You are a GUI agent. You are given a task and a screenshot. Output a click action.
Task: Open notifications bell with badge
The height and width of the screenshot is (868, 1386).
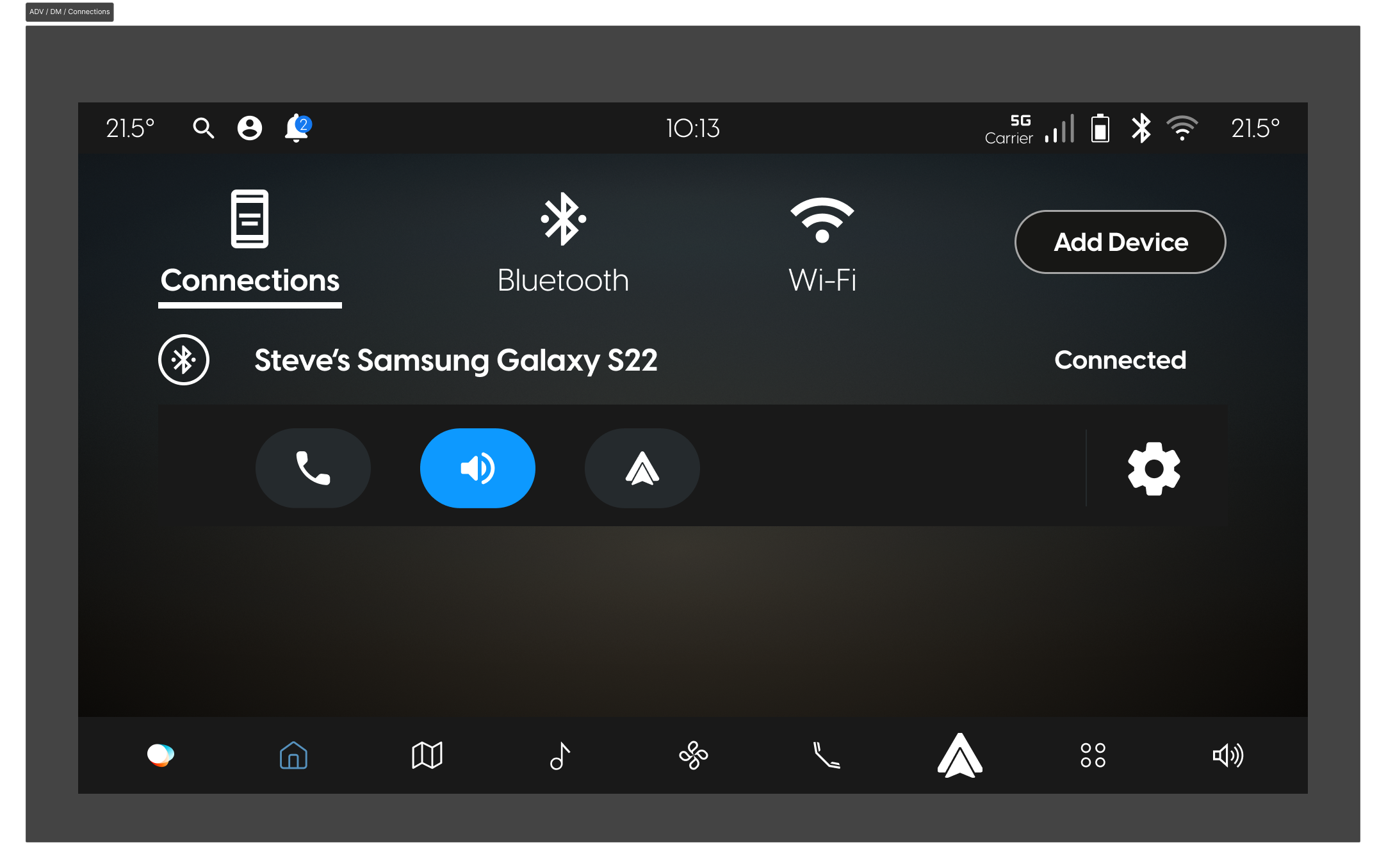pos(298,128)
